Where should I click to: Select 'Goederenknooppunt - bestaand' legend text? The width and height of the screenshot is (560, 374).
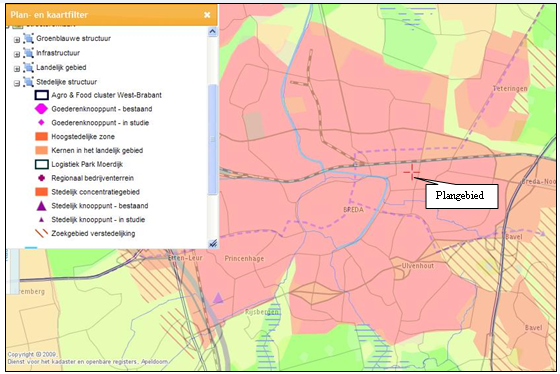102,109
